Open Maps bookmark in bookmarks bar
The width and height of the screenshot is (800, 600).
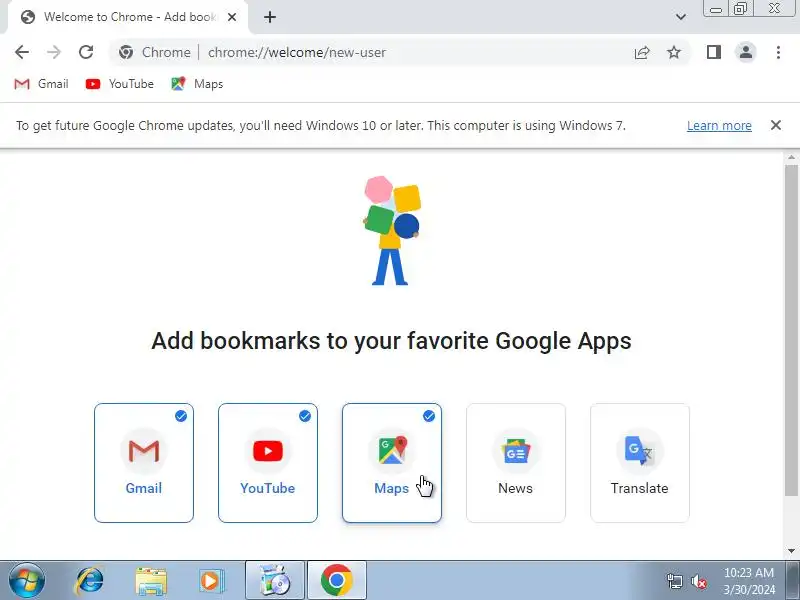point(197,84)
